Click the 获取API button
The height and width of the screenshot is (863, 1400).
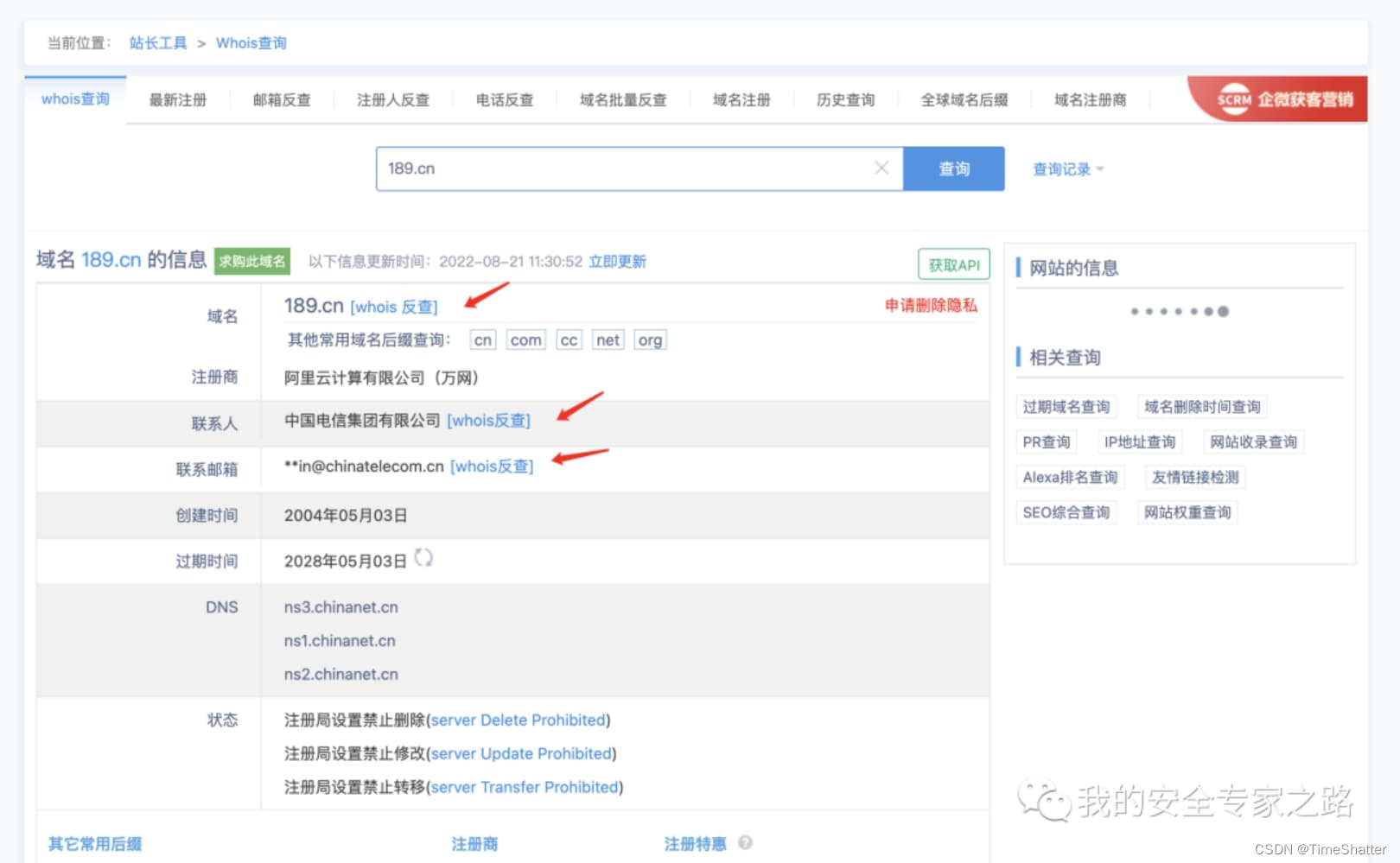(954, 264)
